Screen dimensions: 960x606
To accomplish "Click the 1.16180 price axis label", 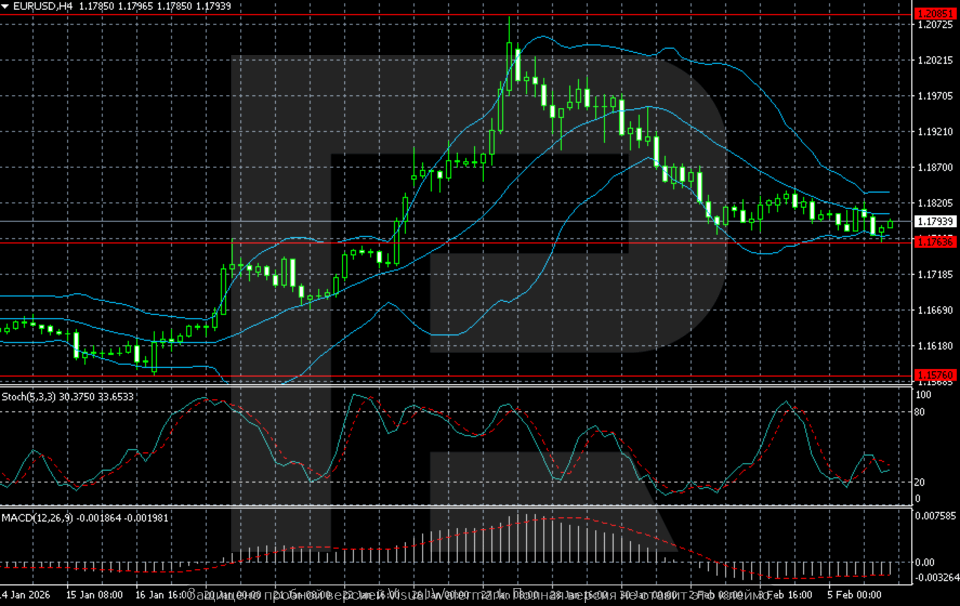I will [x=935, y=346].
